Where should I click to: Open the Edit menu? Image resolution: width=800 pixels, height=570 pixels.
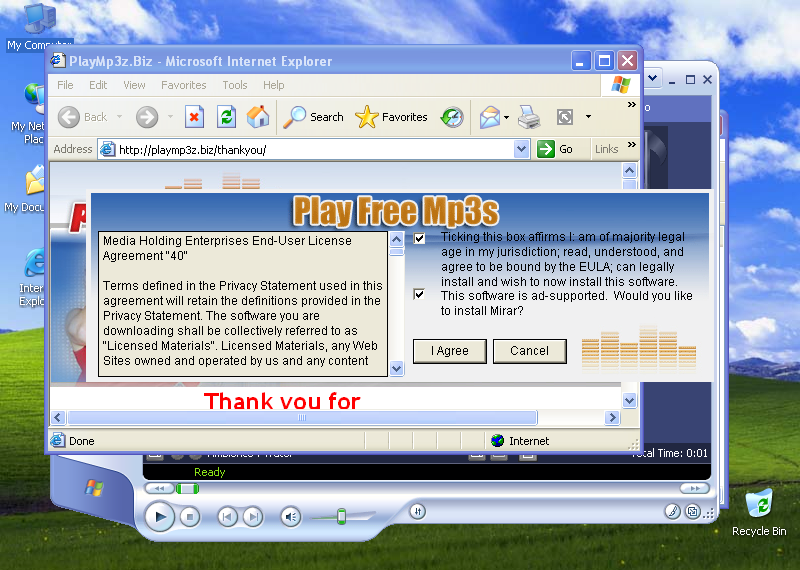98,85
